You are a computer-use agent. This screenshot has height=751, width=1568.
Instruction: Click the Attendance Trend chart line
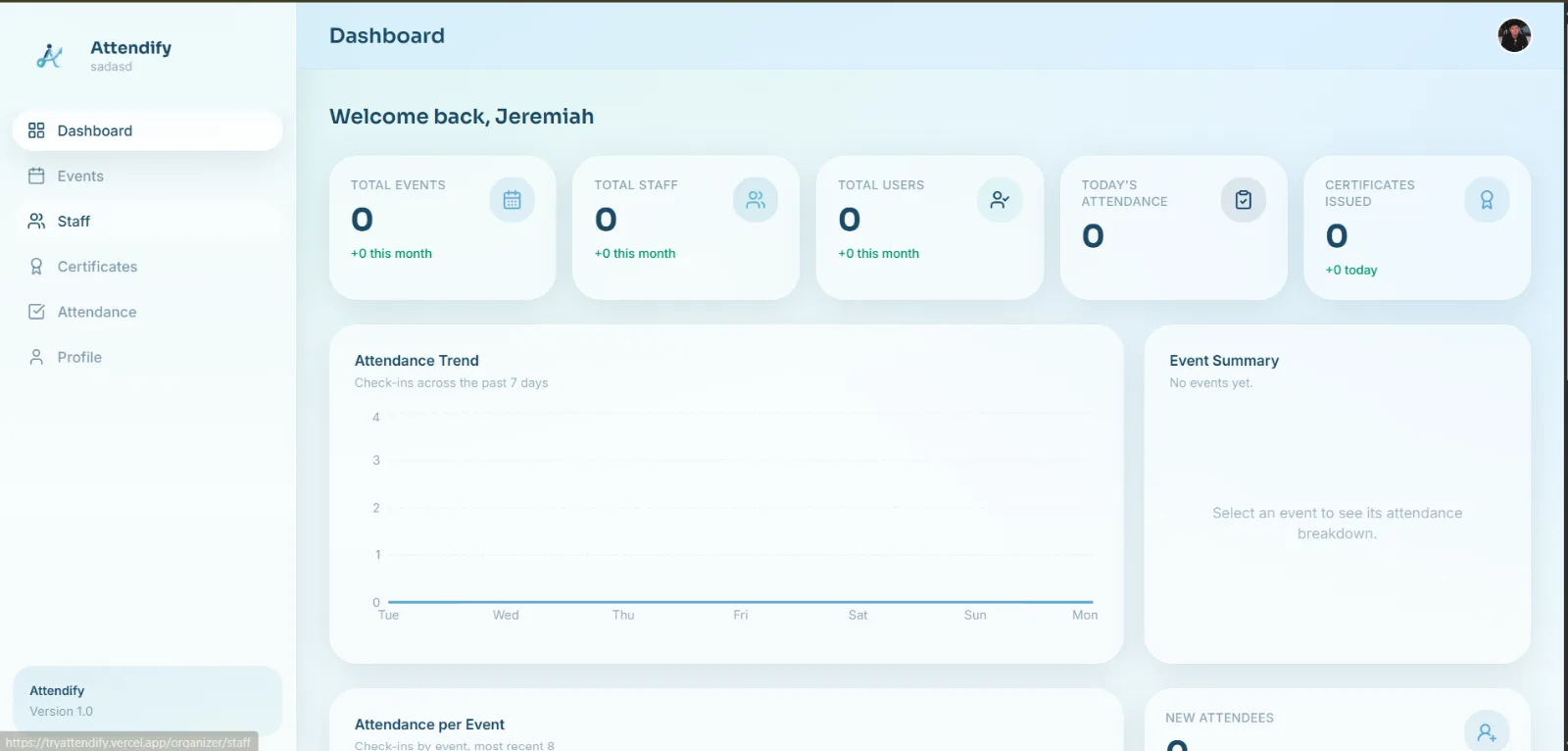pyautogui.click(x=740, y=602)
